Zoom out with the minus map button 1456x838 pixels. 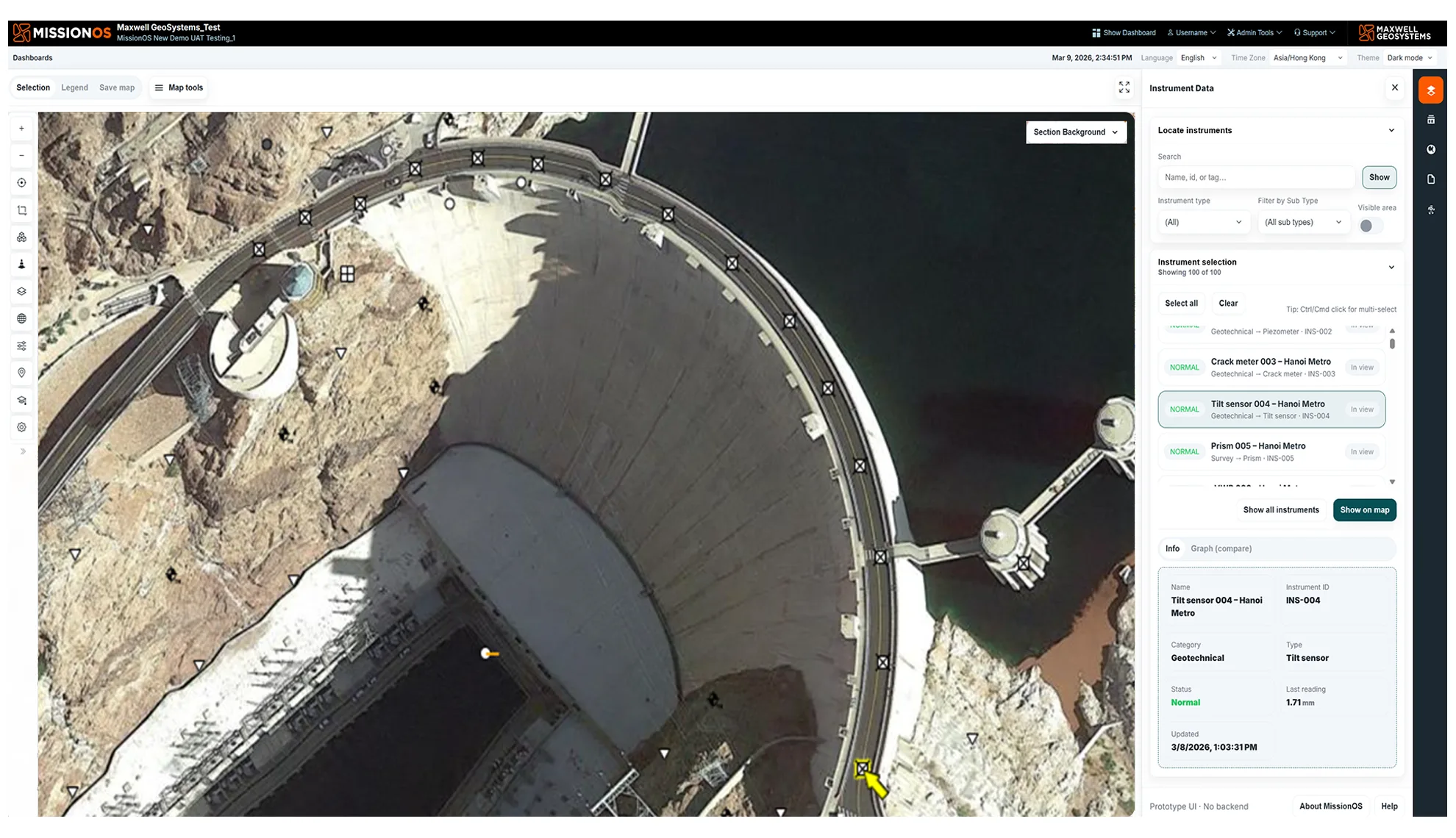tap(21, 156)
